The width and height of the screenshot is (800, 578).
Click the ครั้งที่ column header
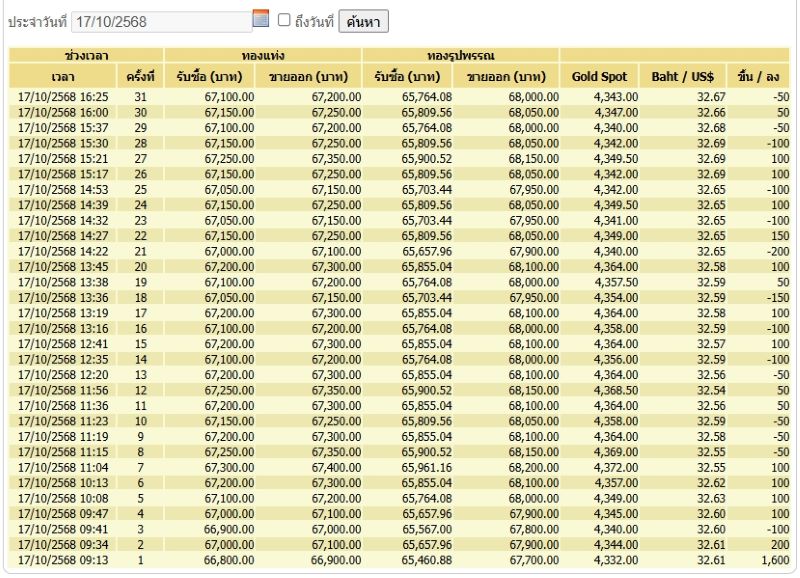pos(140,76)
